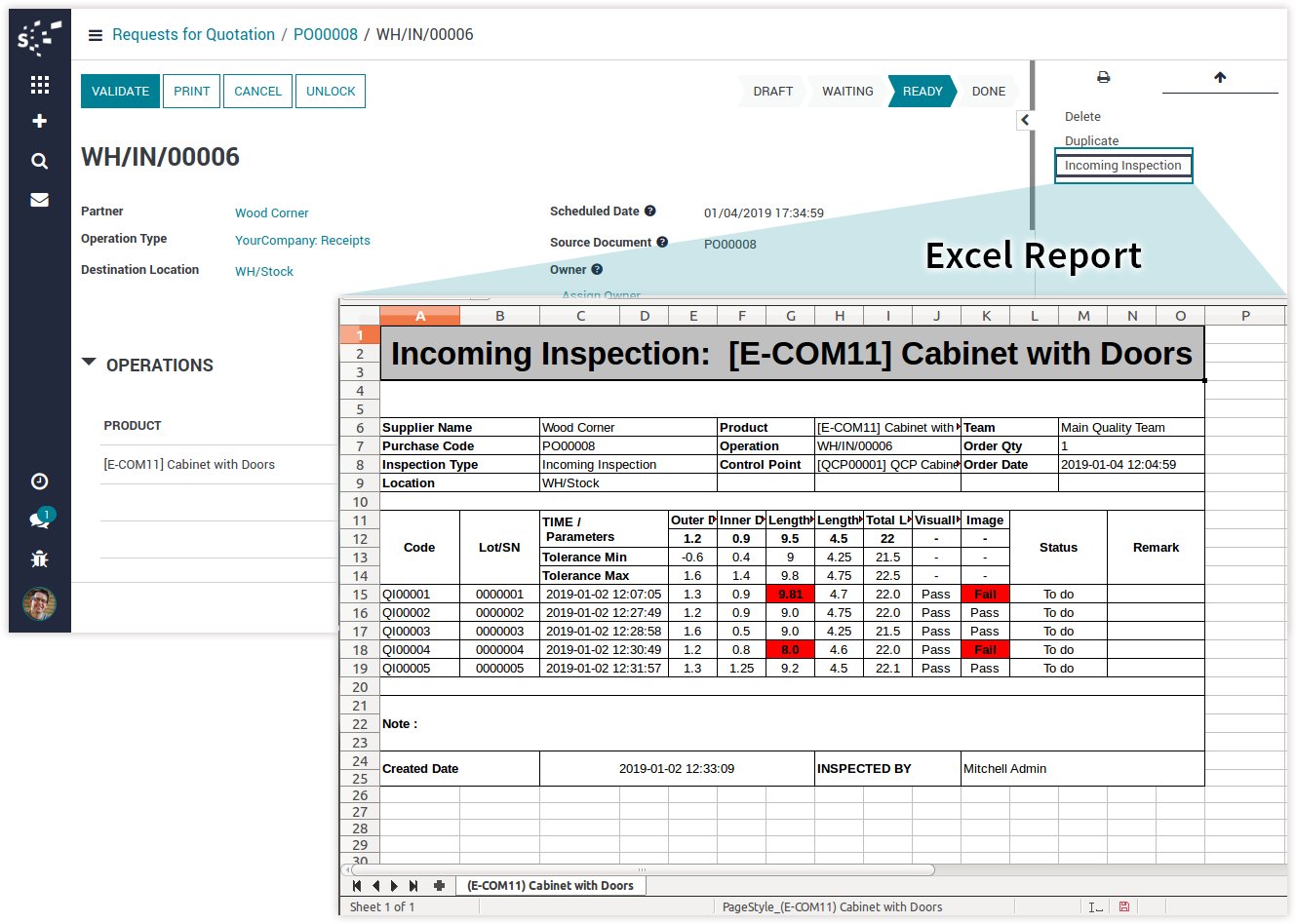Click the help icon next to Scheduled Date
The height and width of the screenshot is (924, 1296).
650,211
